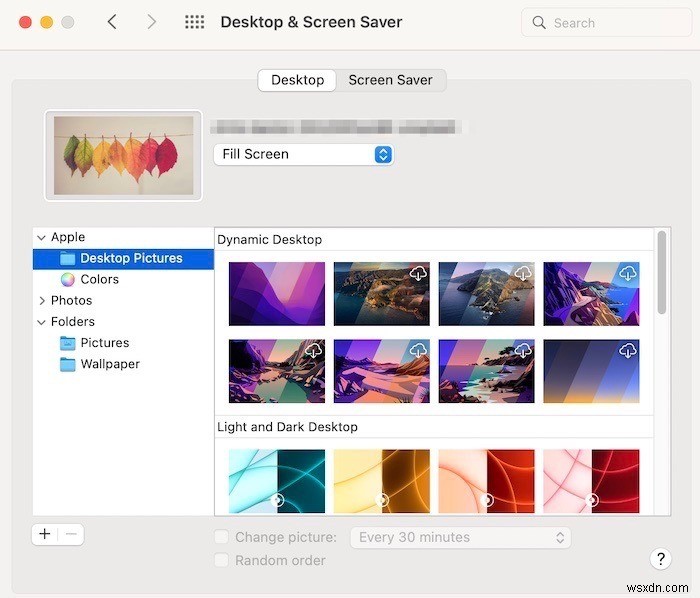Click the Colors wheel icon
700x598 pixels.
tap(67, 279)
